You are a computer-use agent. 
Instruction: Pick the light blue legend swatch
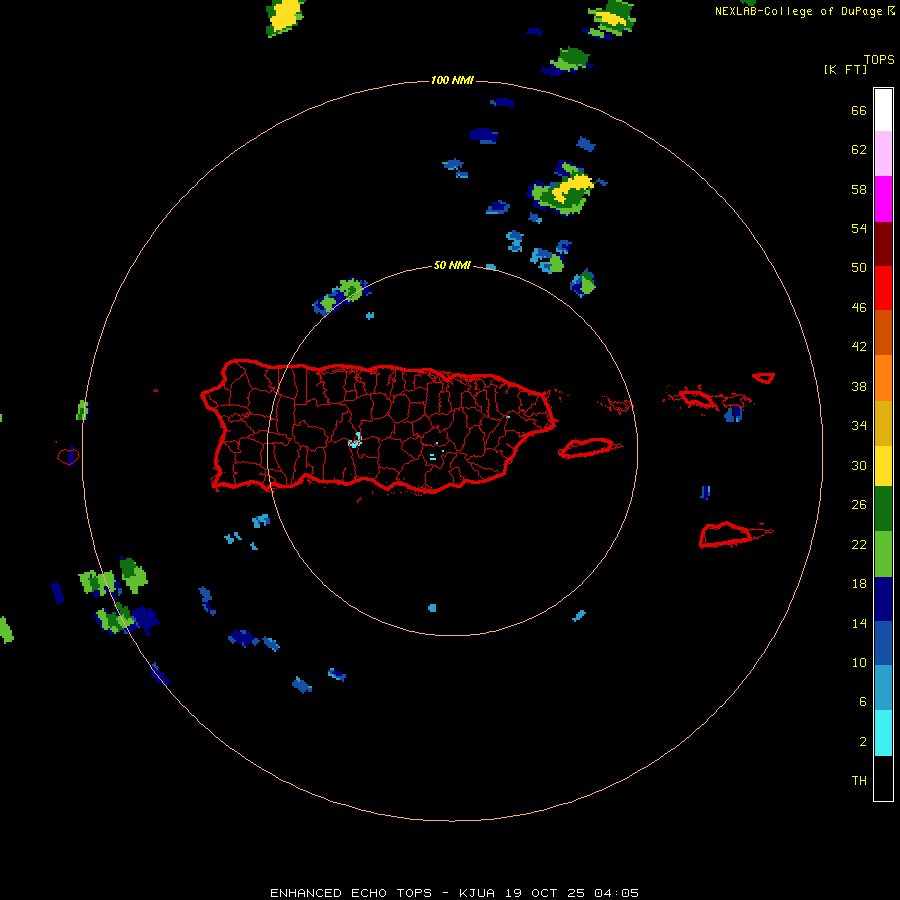(x=883, y=688)
